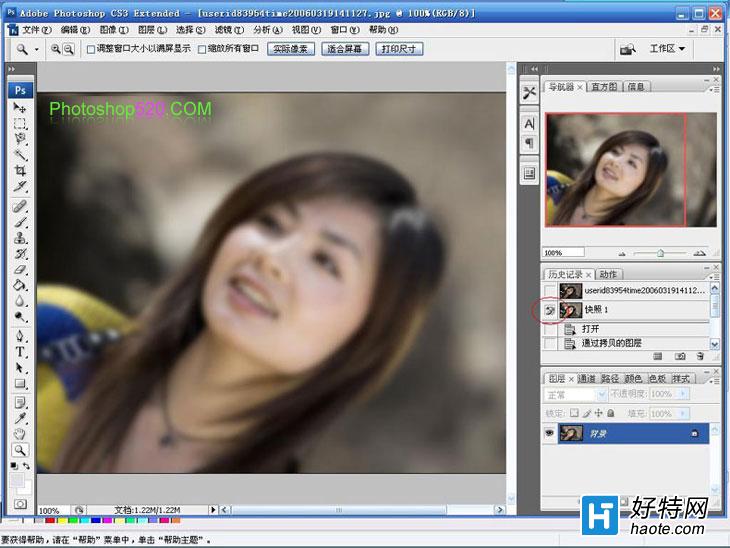Select the History Brush tool
730x548 pixels.
(20, 253)
